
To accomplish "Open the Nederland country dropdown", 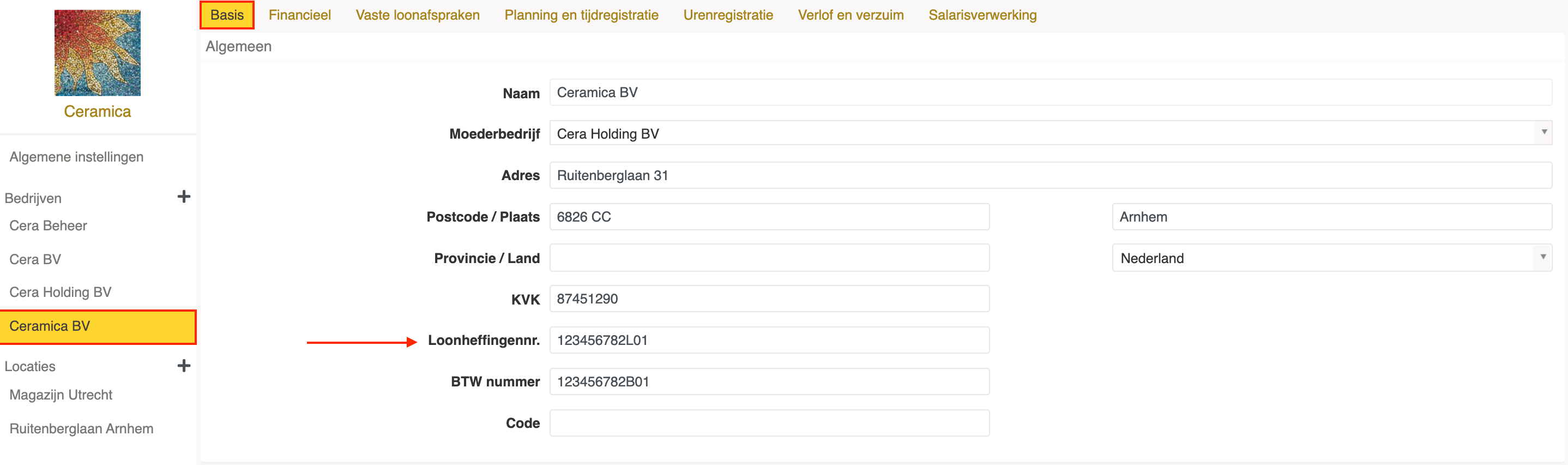I will point(1331,258).
